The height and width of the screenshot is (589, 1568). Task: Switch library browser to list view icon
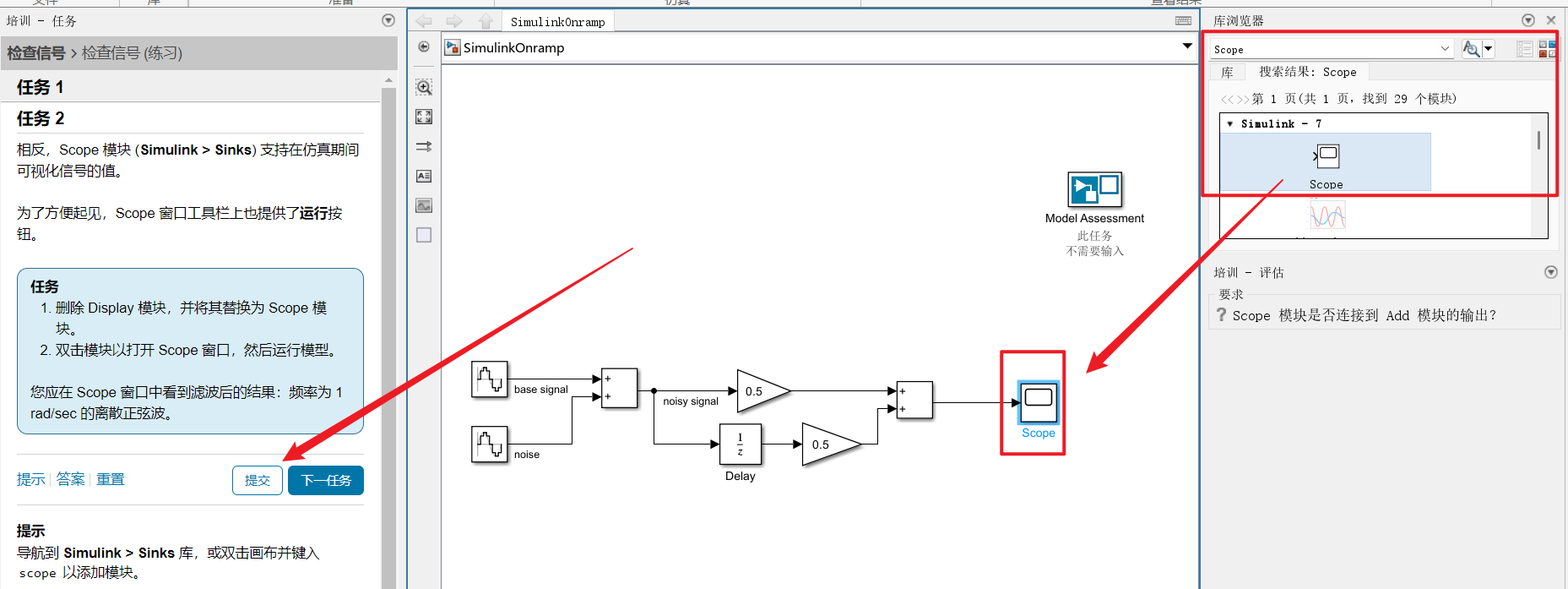coord(1524,49)
